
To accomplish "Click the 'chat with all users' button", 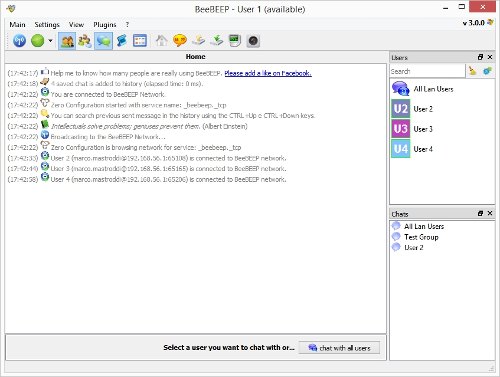I will coord(339,348).
